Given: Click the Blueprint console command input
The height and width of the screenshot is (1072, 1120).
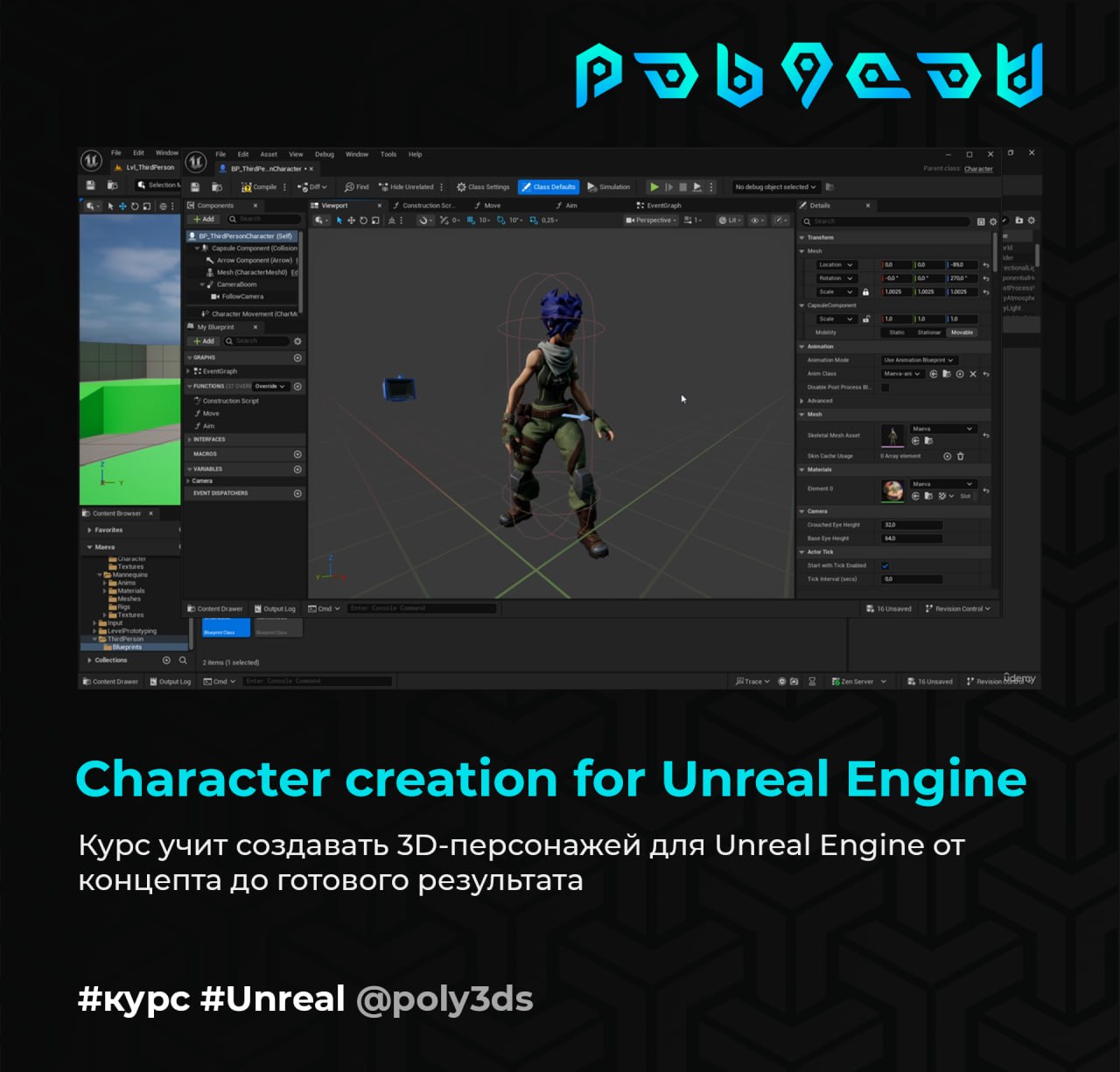Looking at the screenshot, I should click(x=422, y=608).
